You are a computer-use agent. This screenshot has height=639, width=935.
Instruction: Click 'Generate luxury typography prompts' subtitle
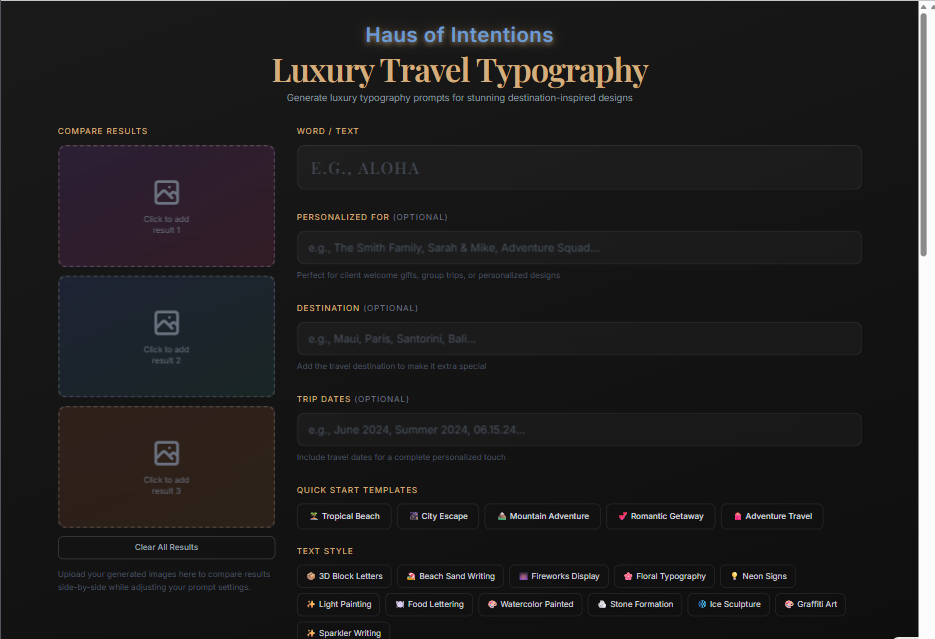[x=460, y=98]
